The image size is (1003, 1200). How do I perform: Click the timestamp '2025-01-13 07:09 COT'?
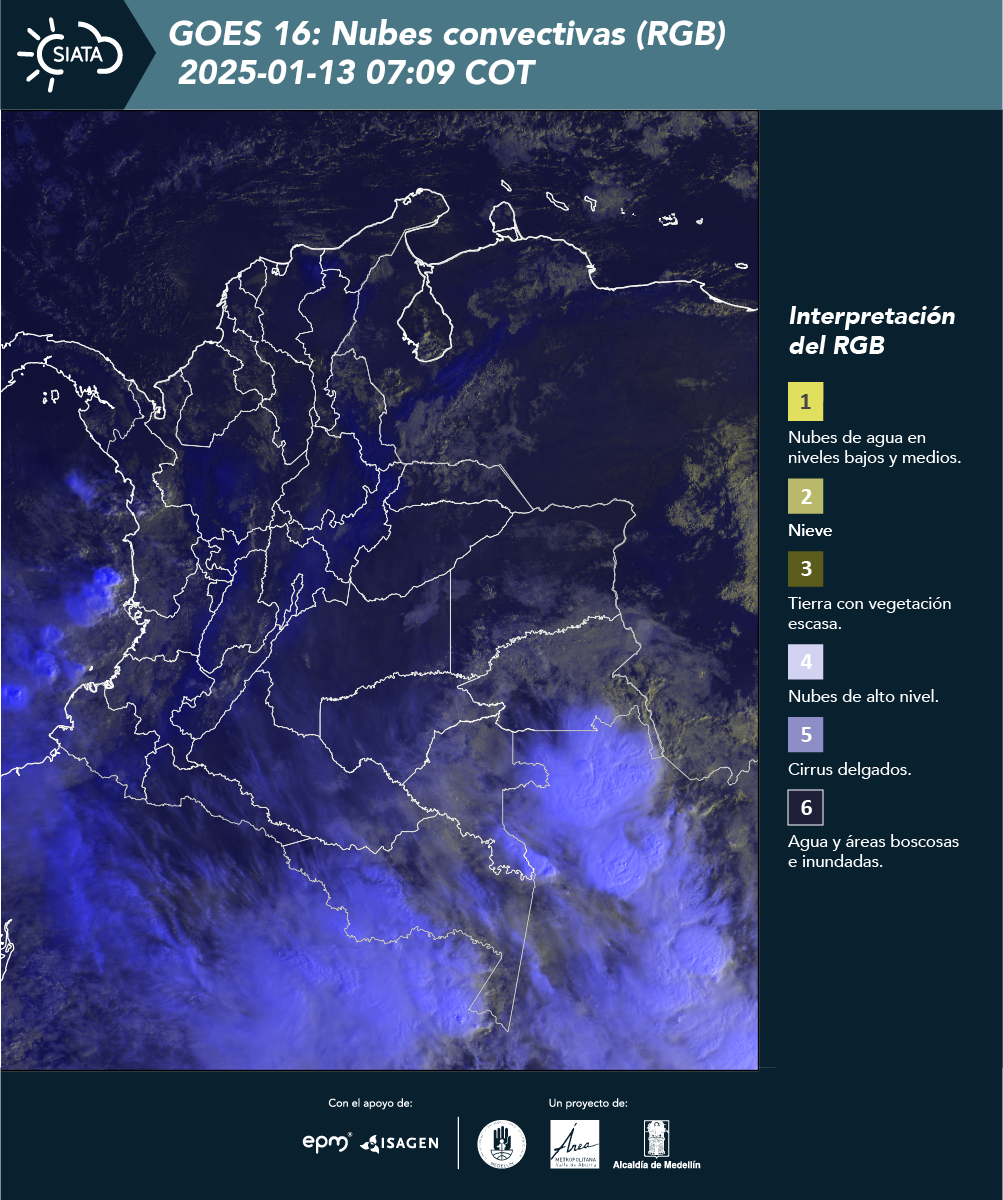(356, 73)
